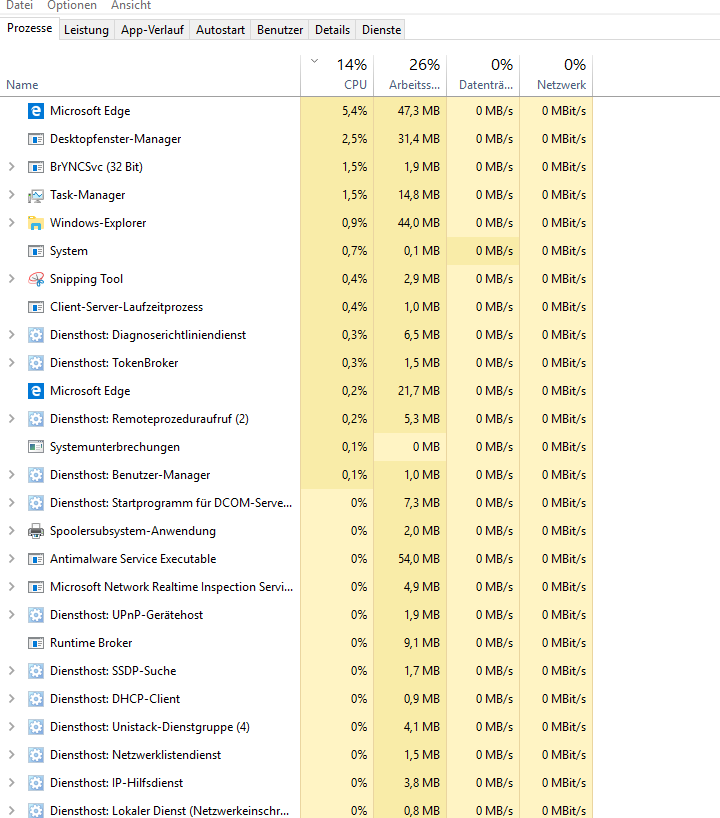Click the Diensthost: SSDP-Suche gear icon
Screen dimensions: 720x818
click(x=35, y=671)
